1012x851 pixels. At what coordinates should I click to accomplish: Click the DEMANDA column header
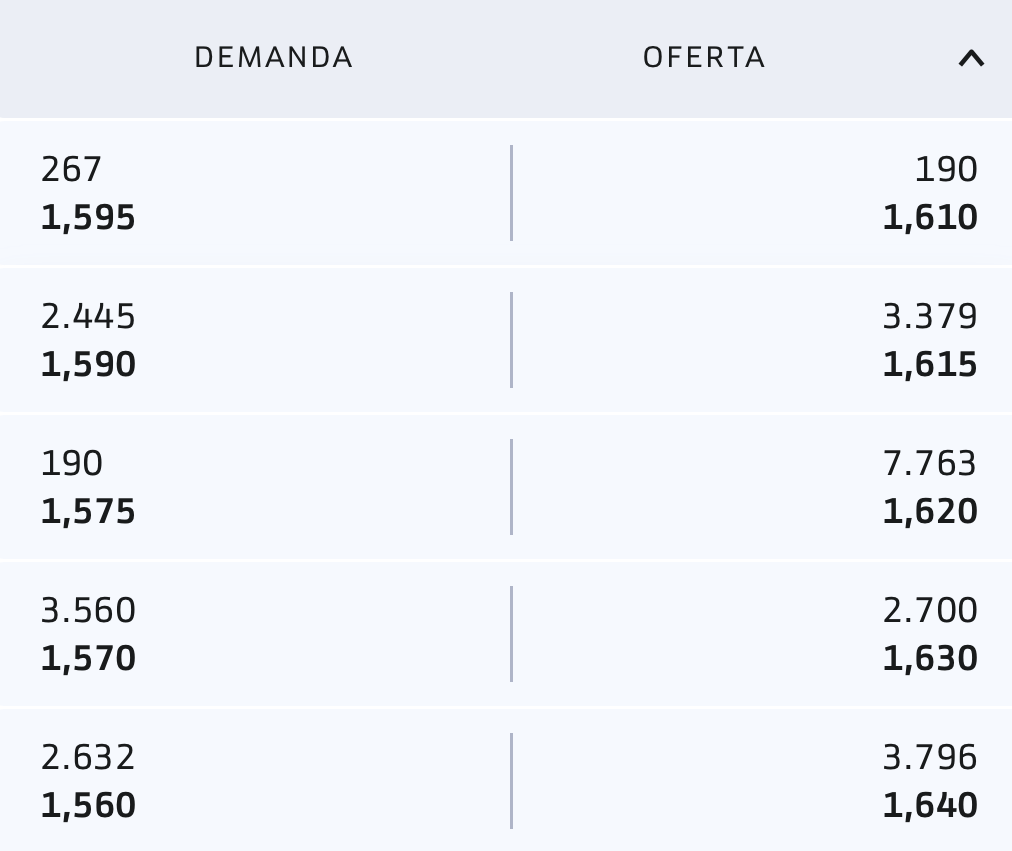coord(273,58)
